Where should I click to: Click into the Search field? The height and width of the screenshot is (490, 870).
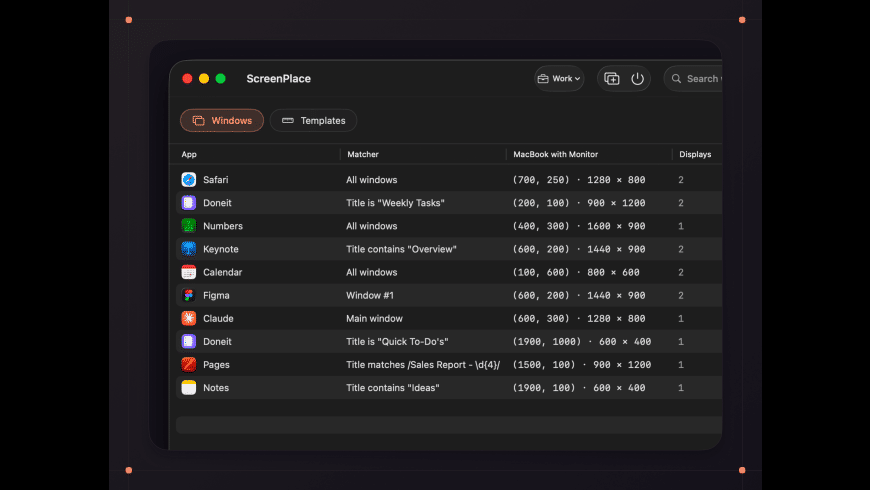click(x=694, y=79)
